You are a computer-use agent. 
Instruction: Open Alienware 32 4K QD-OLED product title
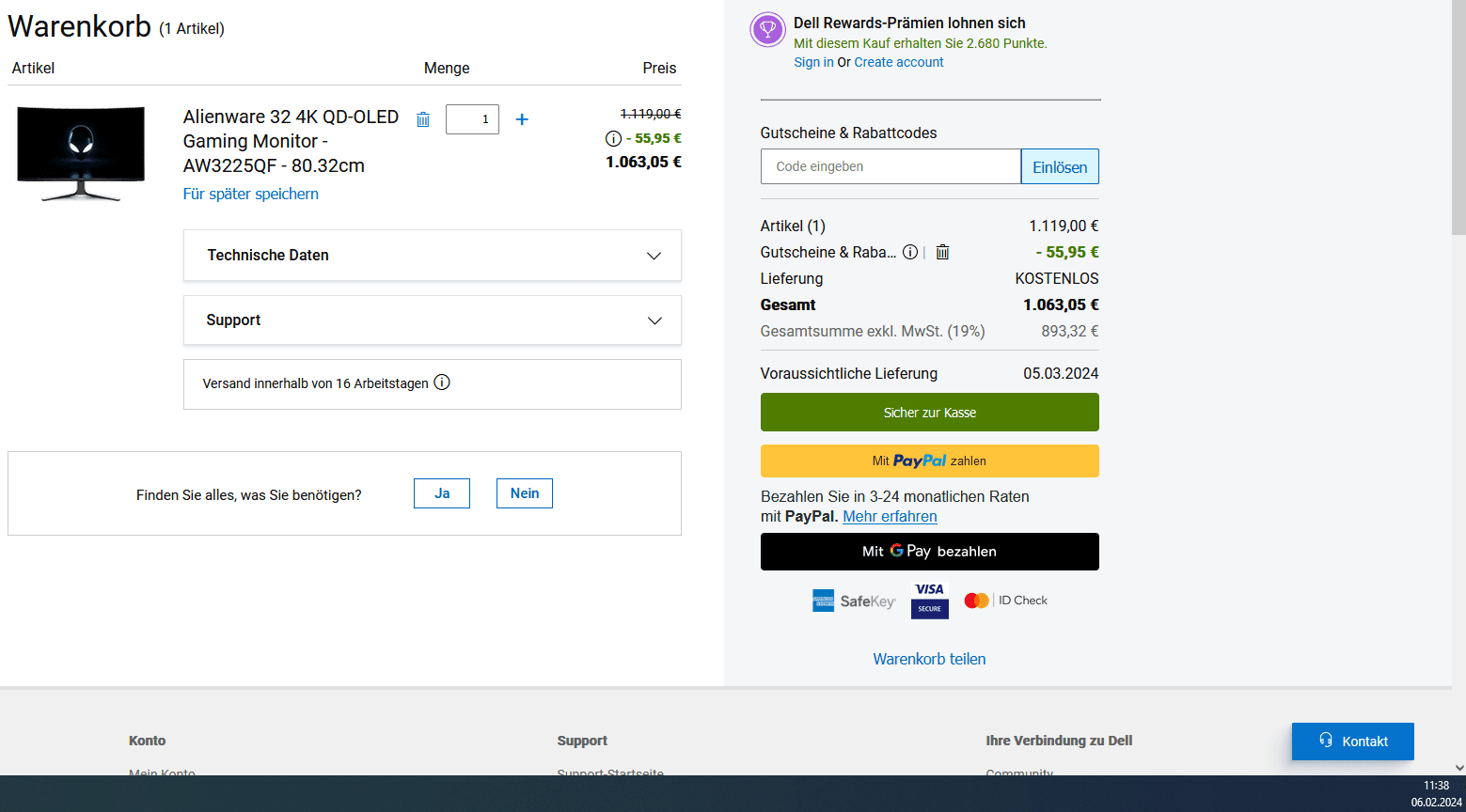291,141
